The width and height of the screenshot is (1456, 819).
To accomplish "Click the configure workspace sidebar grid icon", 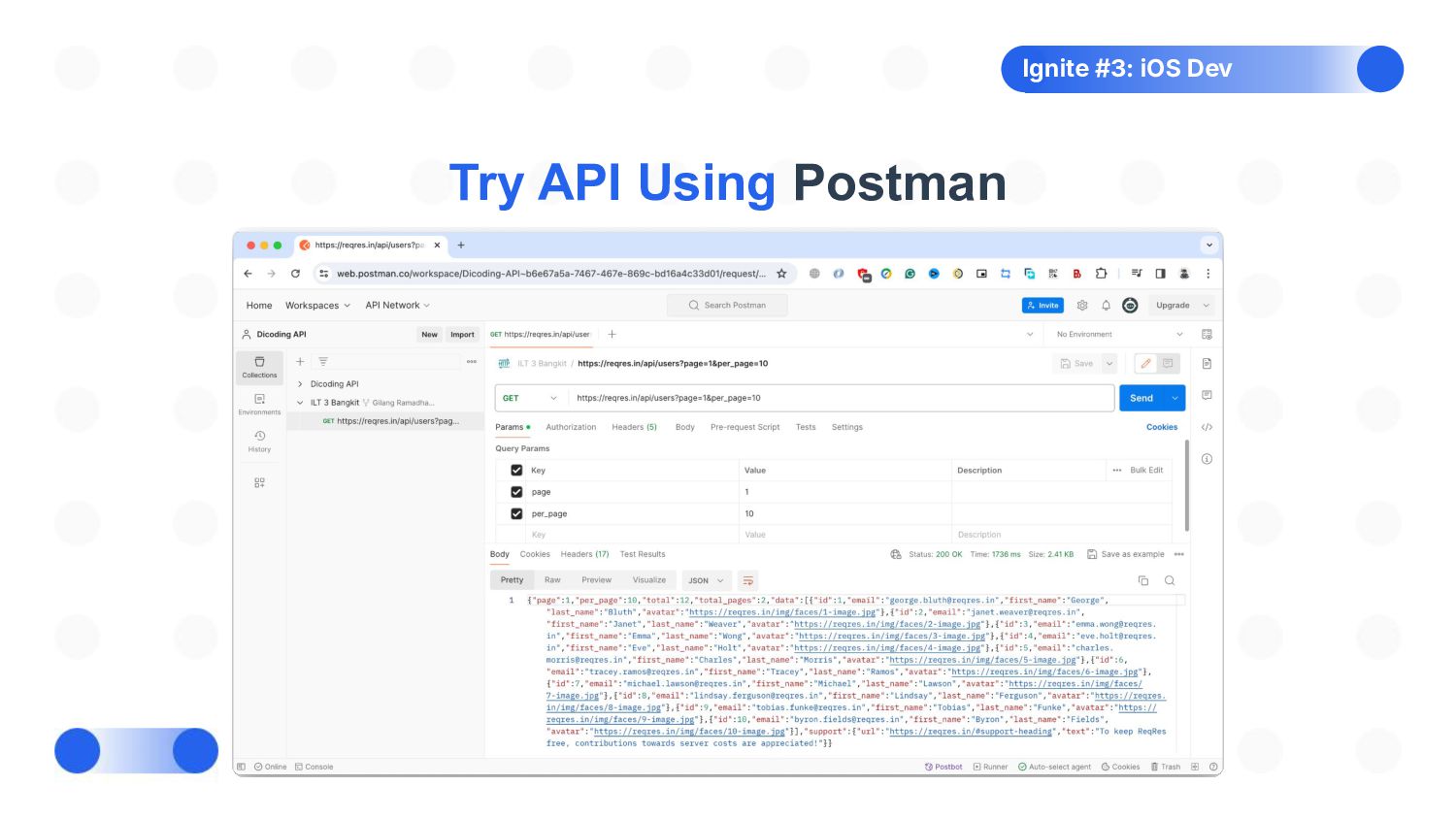I will pos(259,482).
